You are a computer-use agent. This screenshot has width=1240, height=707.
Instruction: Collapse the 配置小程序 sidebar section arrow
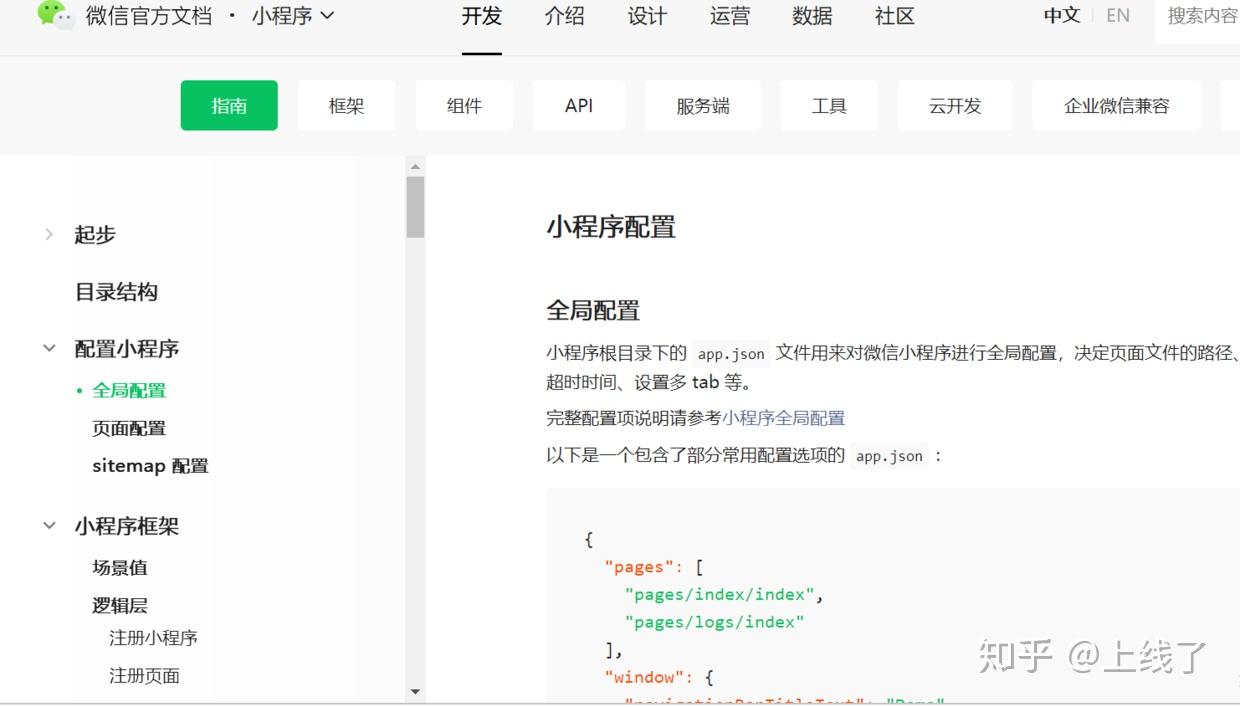(x=49, y=349)
